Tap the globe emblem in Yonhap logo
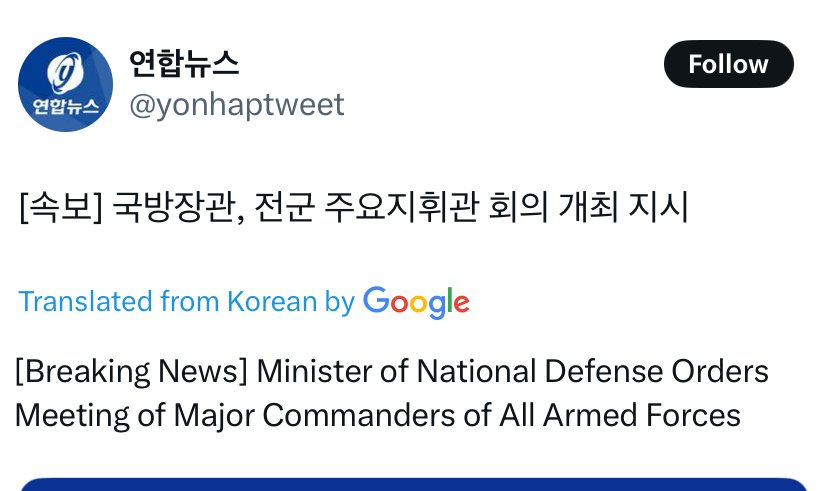The height and width of the screenshot is (491, 828). (x=65, y=72)
